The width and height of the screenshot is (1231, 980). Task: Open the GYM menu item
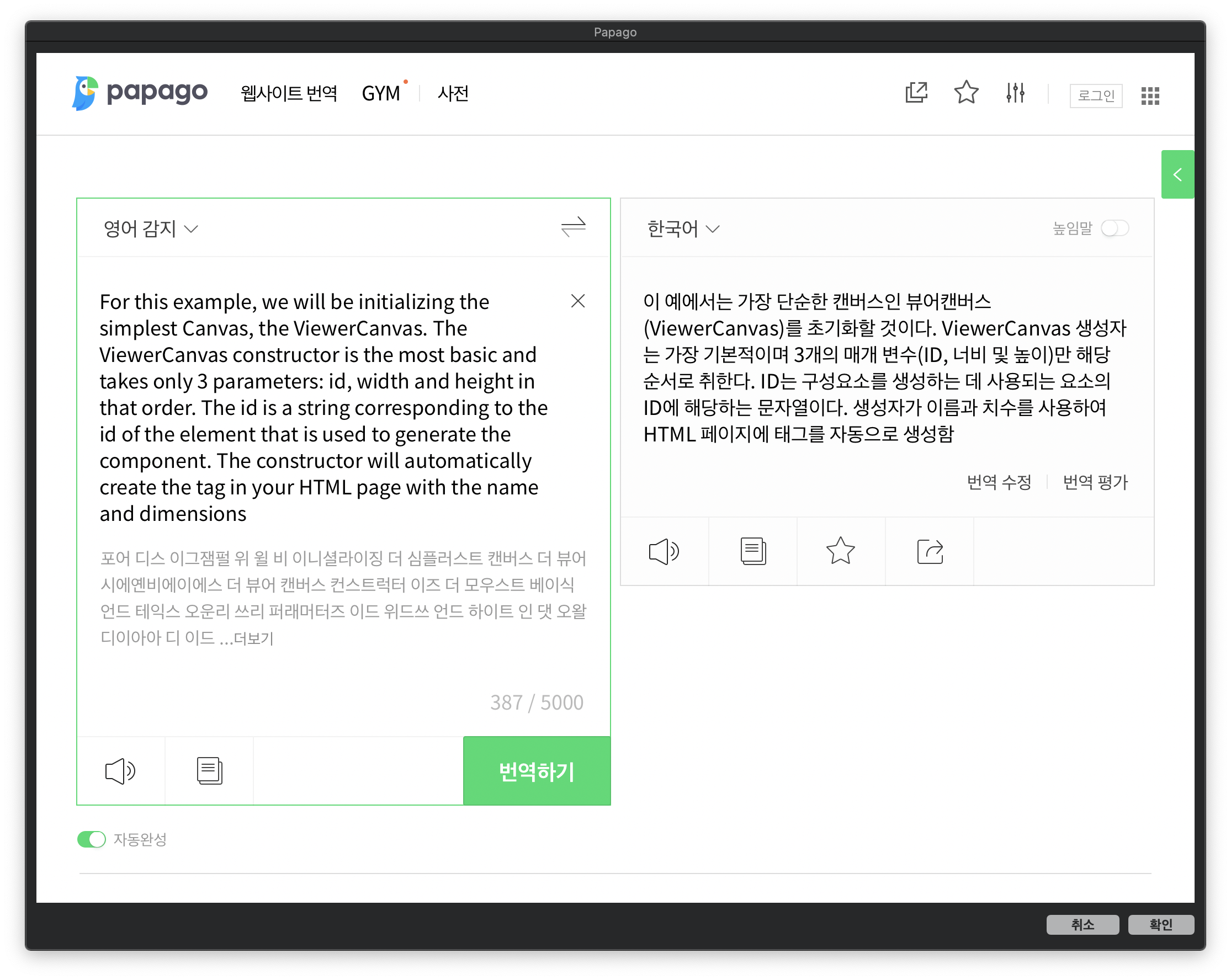click(381, 93)
